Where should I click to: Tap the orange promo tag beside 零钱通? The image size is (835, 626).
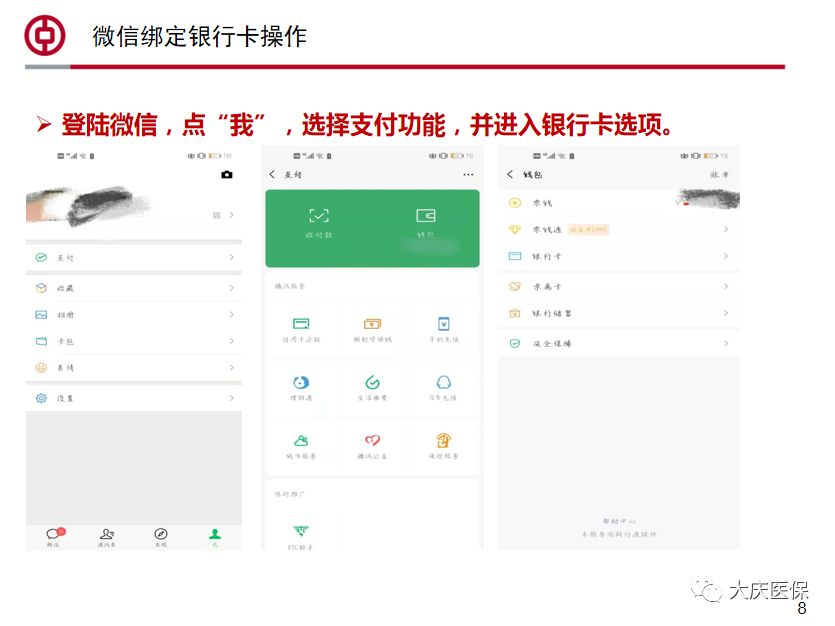click(x=588, y=229)
